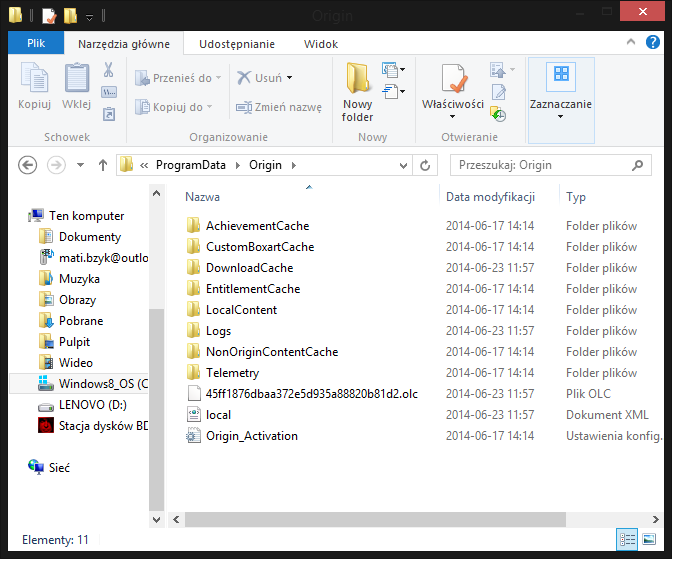Open the recent locations dropdown arrow
Screen dimensions: 680x563
coord(80,165)
